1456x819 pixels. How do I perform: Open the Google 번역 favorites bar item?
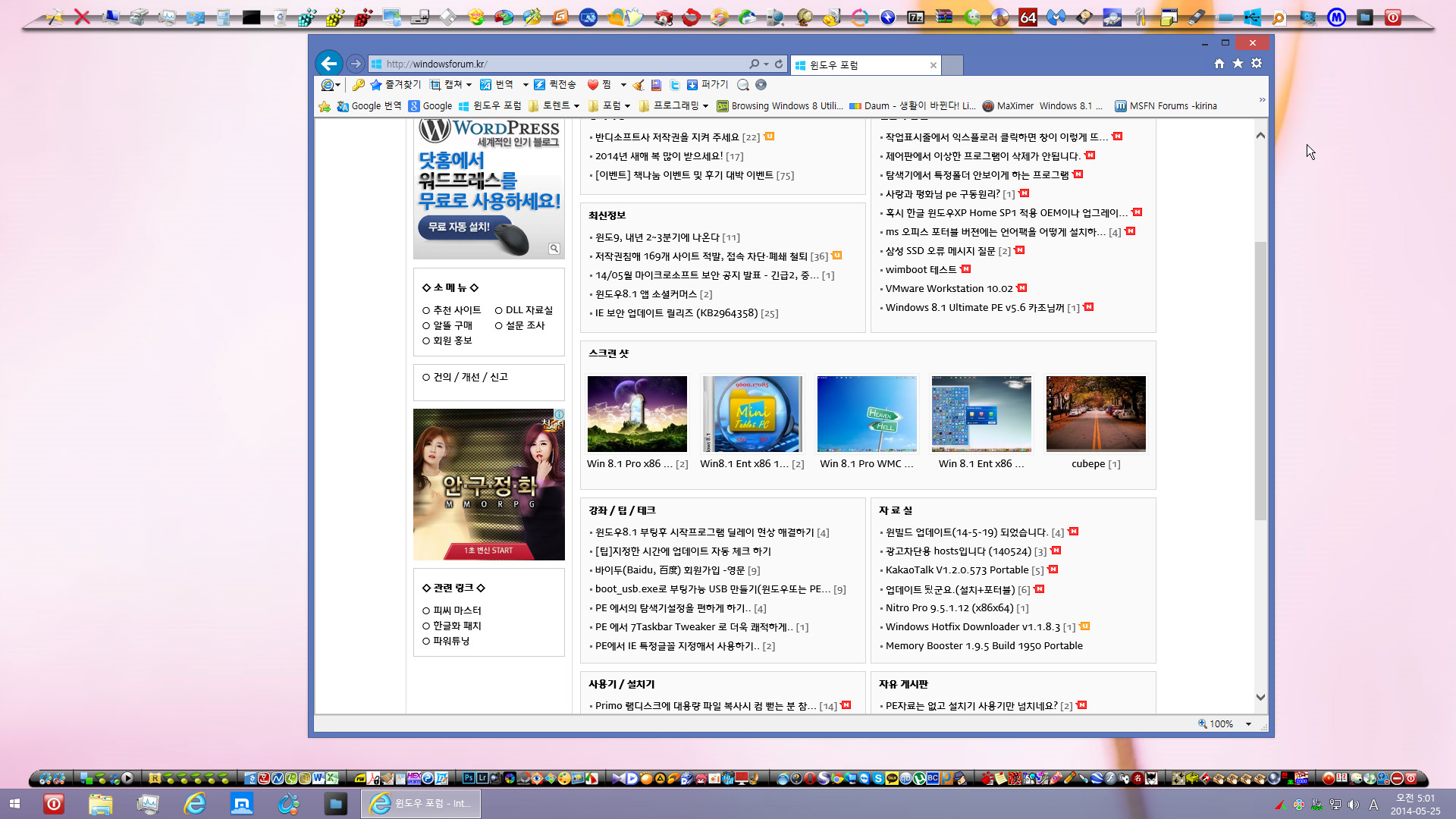[x=369, y=106]
